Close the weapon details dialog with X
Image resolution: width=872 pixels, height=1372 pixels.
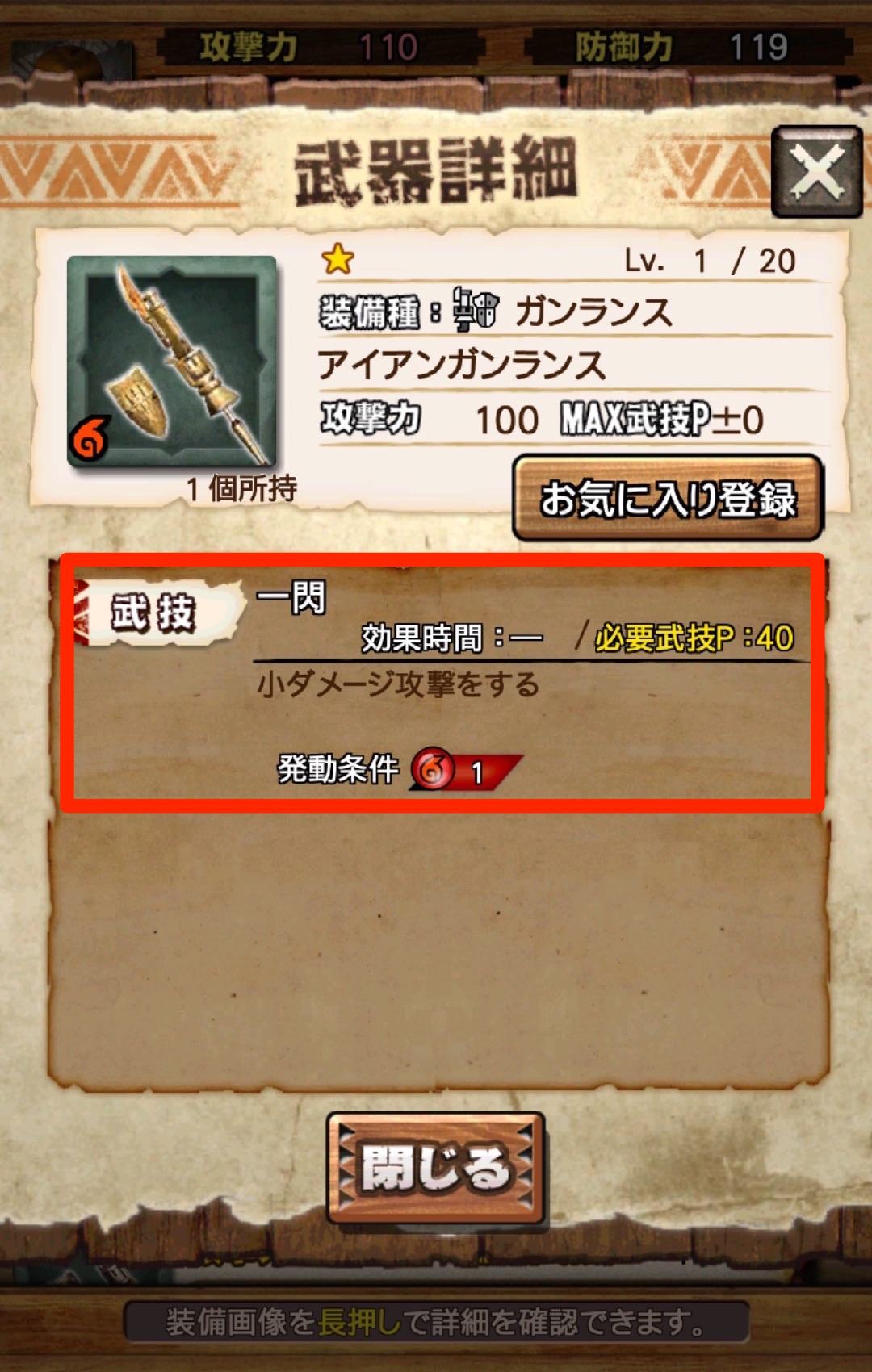pos(817,172)
